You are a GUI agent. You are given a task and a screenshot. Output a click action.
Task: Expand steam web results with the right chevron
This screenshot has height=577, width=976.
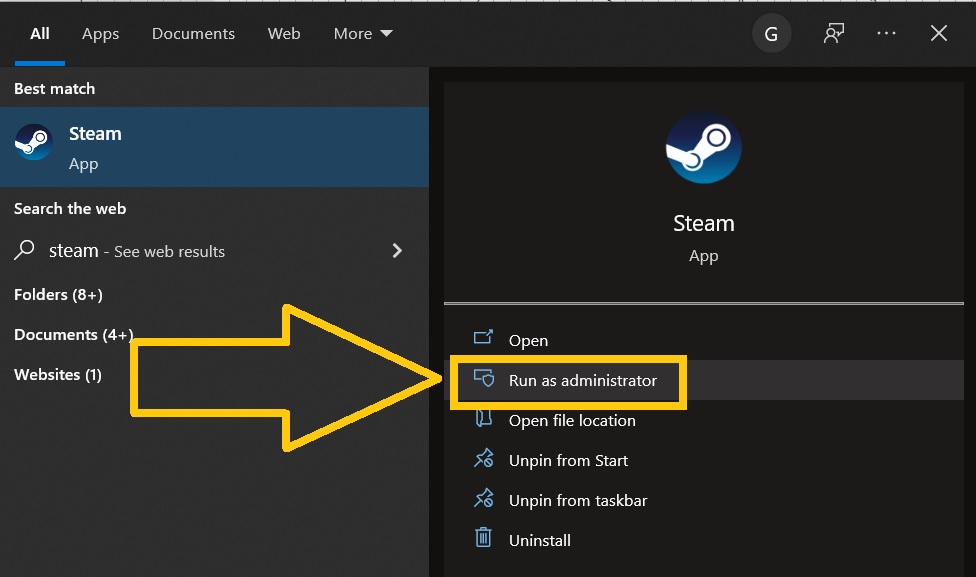[x=397, y=251]
